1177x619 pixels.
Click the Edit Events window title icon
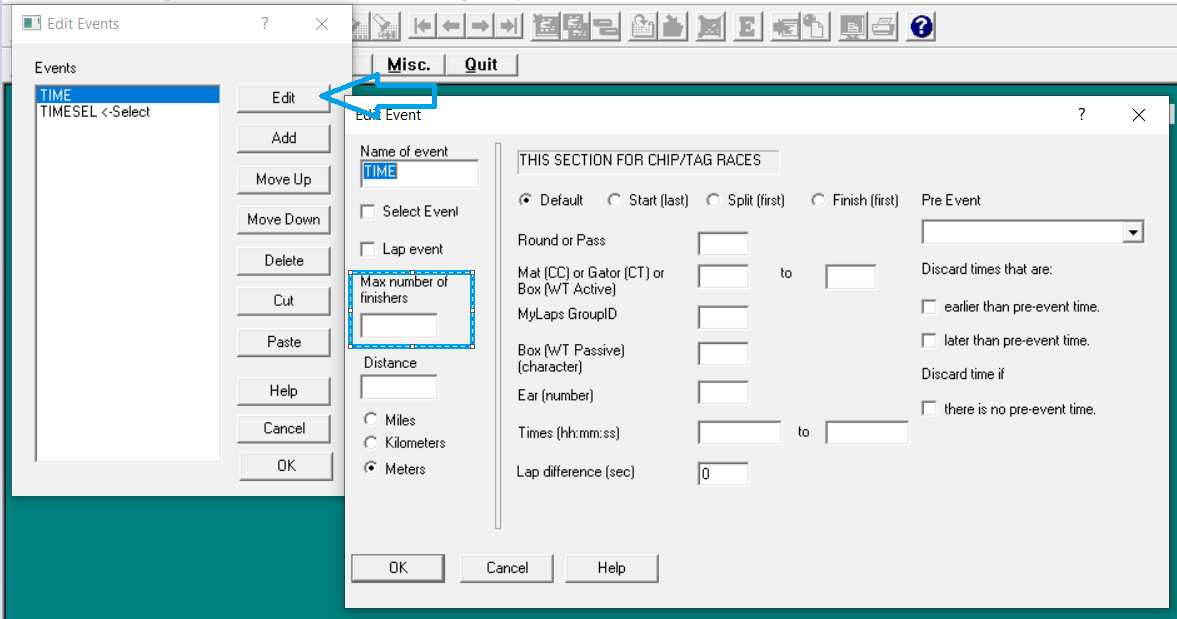[x=31, y=23]
